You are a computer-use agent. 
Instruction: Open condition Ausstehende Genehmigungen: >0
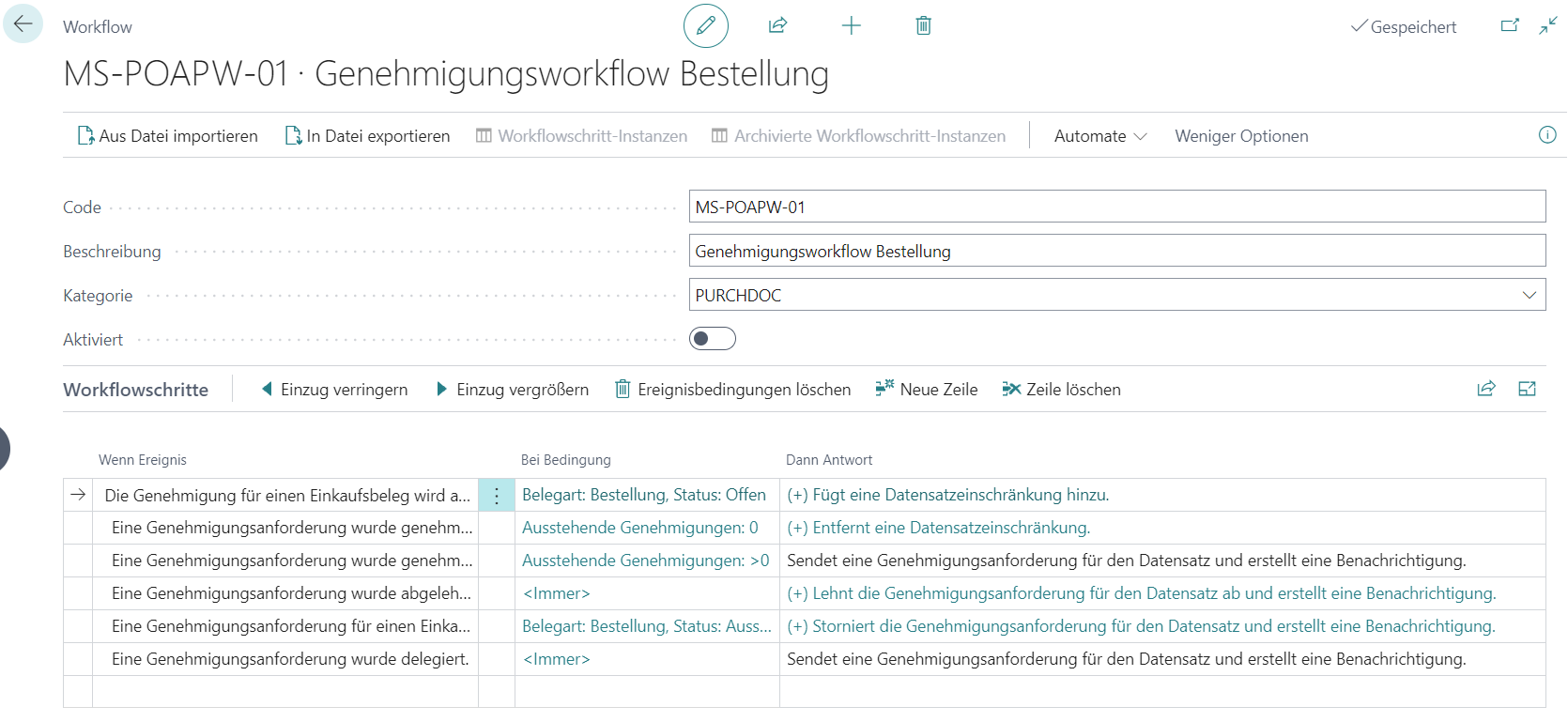point(646,561)
